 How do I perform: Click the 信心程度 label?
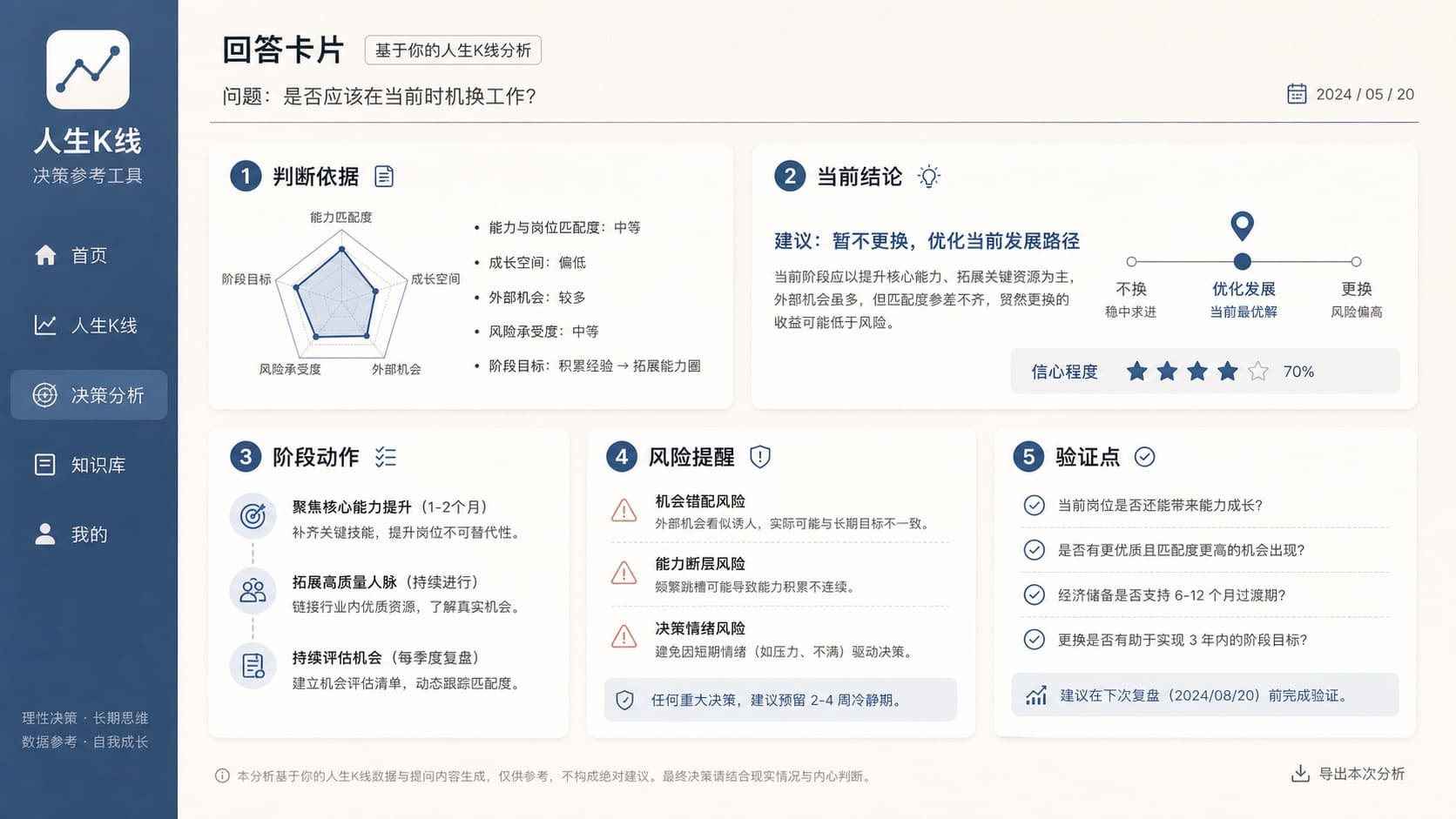[1064, 372]
